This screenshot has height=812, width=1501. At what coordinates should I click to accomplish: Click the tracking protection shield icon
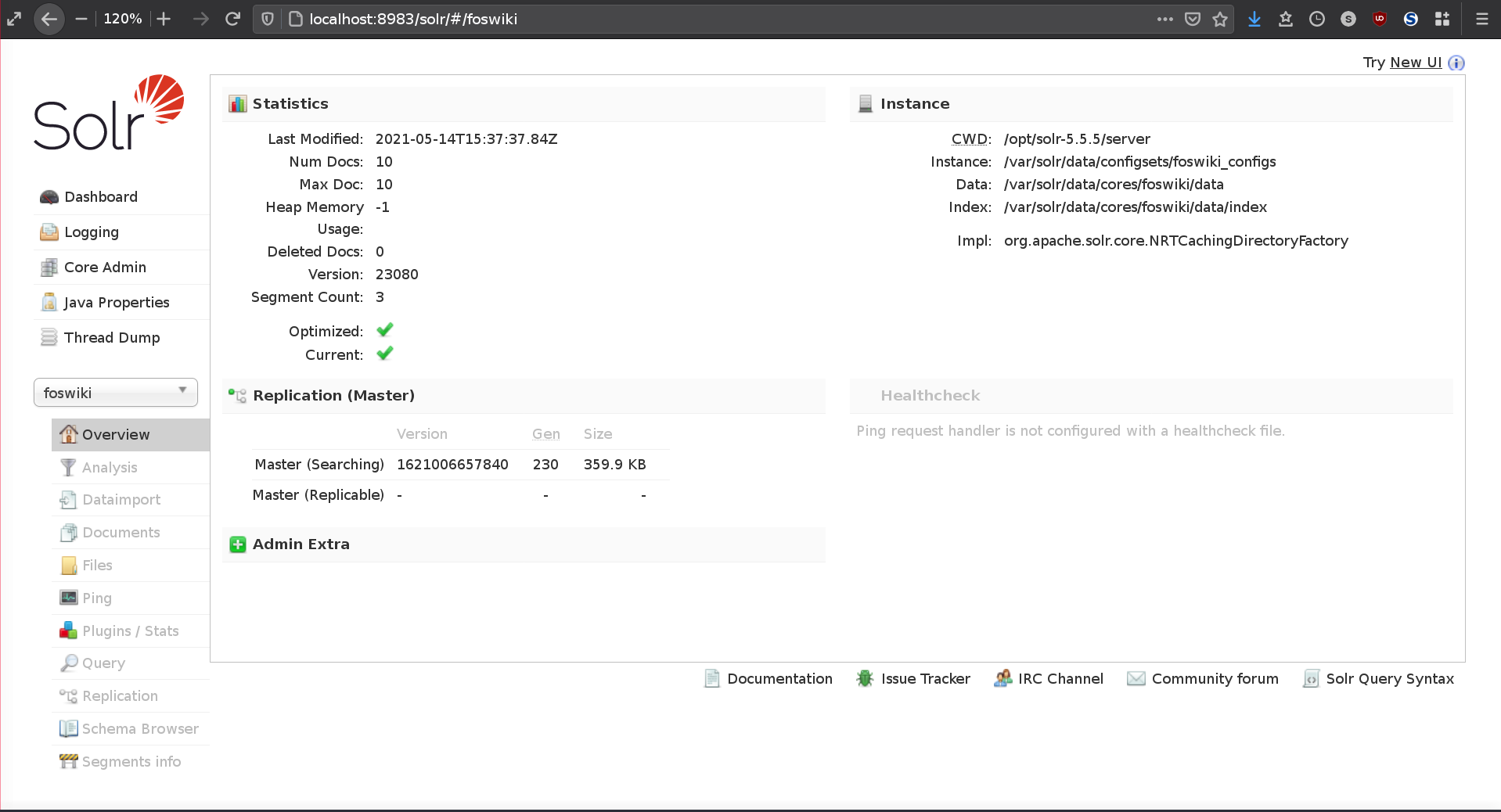click(x=268, y=19)
